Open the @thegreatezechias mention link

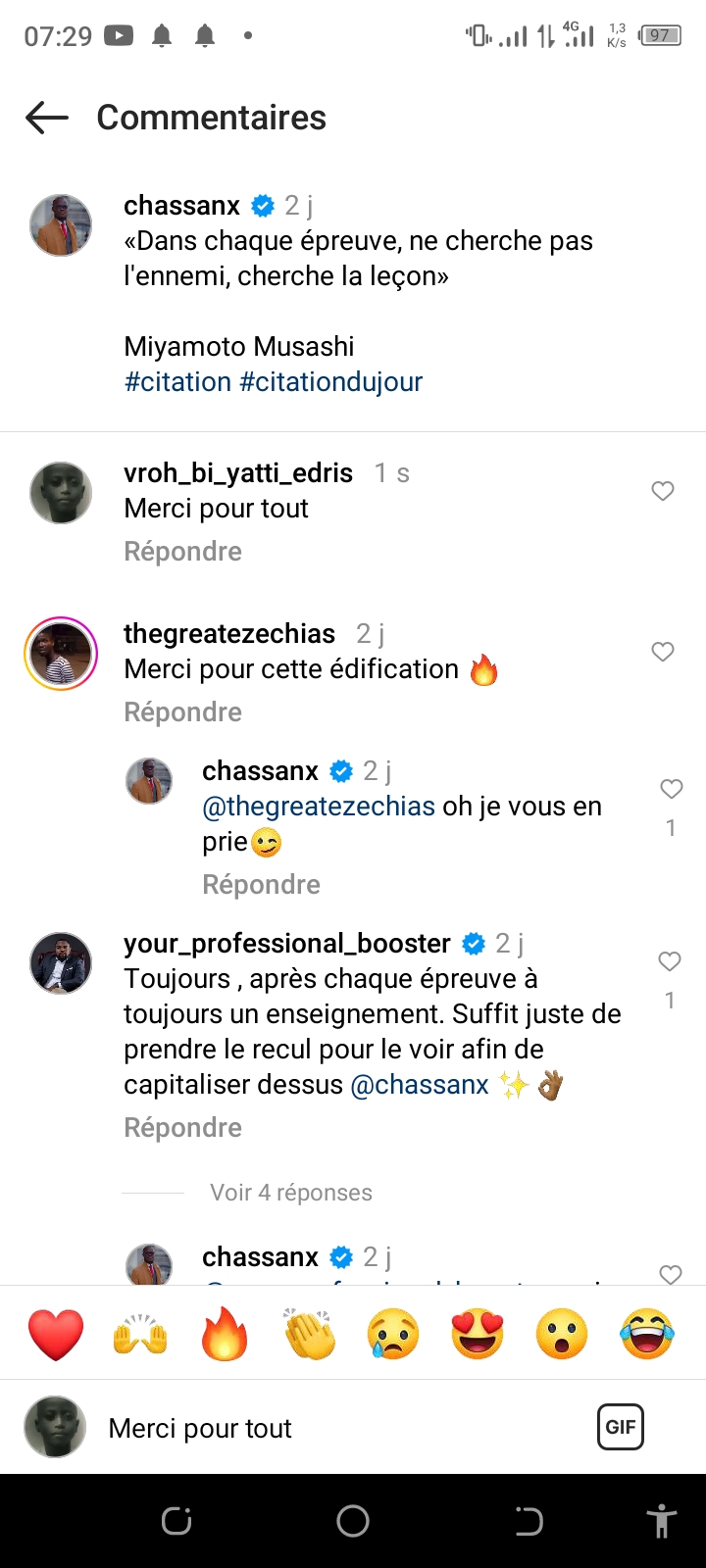point(319,807)
